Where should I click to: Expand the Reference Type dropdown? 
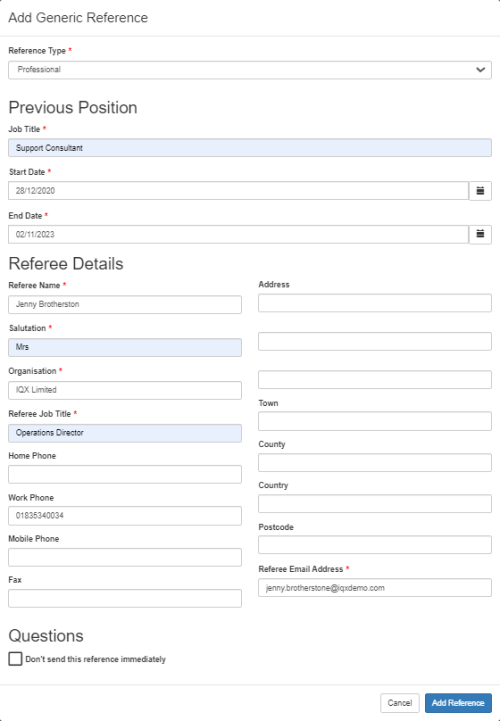pos(250,70)
